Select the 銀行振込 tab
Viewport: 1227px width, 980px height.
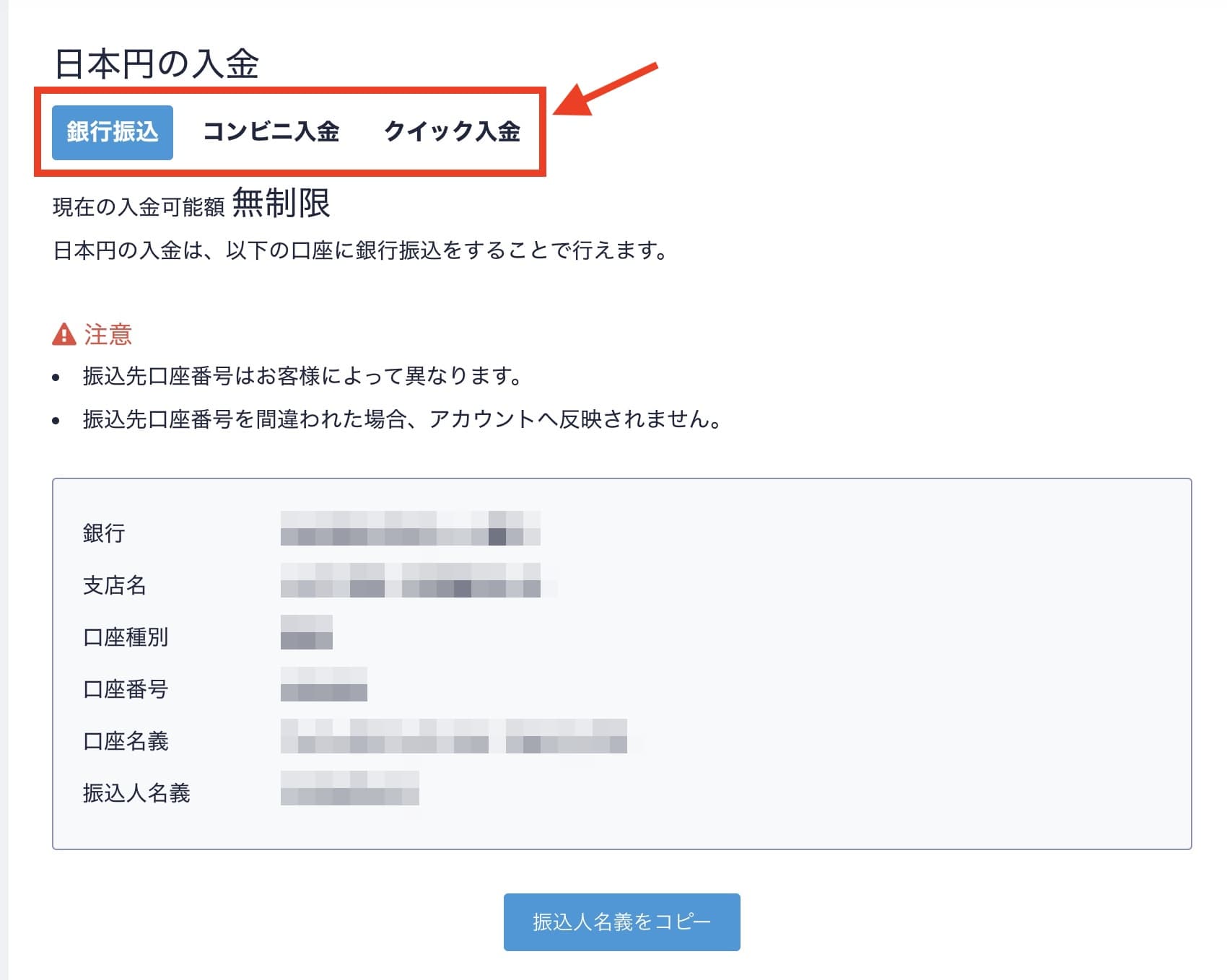point(112,132)
